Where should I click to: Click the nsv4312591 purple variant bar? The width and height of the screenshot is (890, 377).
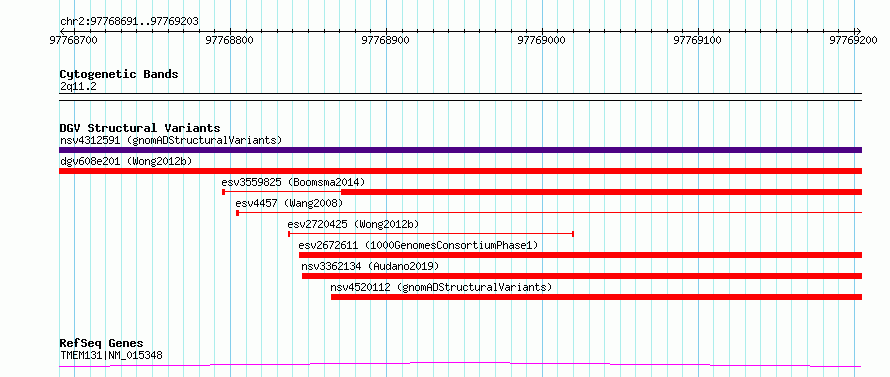pos(460,150)
